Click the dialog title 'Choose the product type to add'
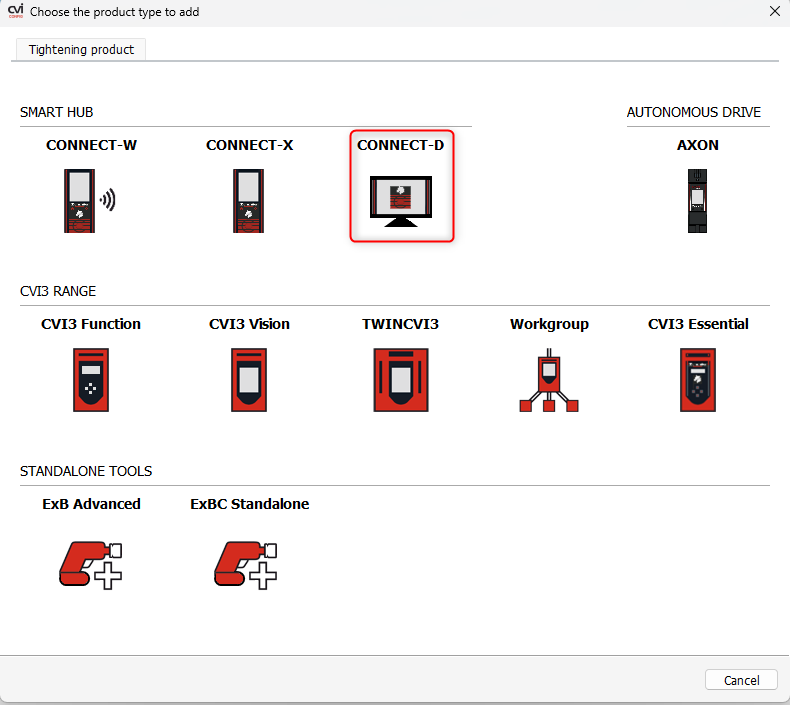The image size is (790, 705). pyautogui.click(x=114, y=12)
